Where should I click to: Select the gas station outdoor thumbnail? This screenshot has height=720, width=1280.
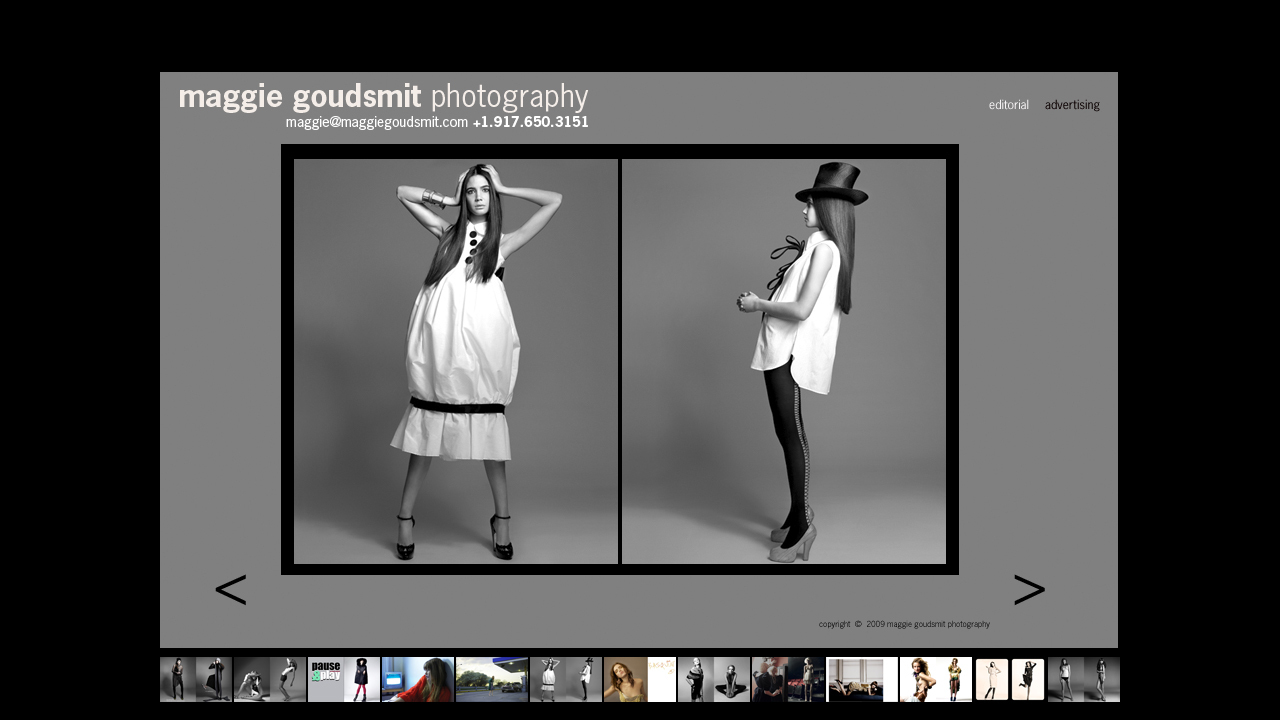coord(492,680)
